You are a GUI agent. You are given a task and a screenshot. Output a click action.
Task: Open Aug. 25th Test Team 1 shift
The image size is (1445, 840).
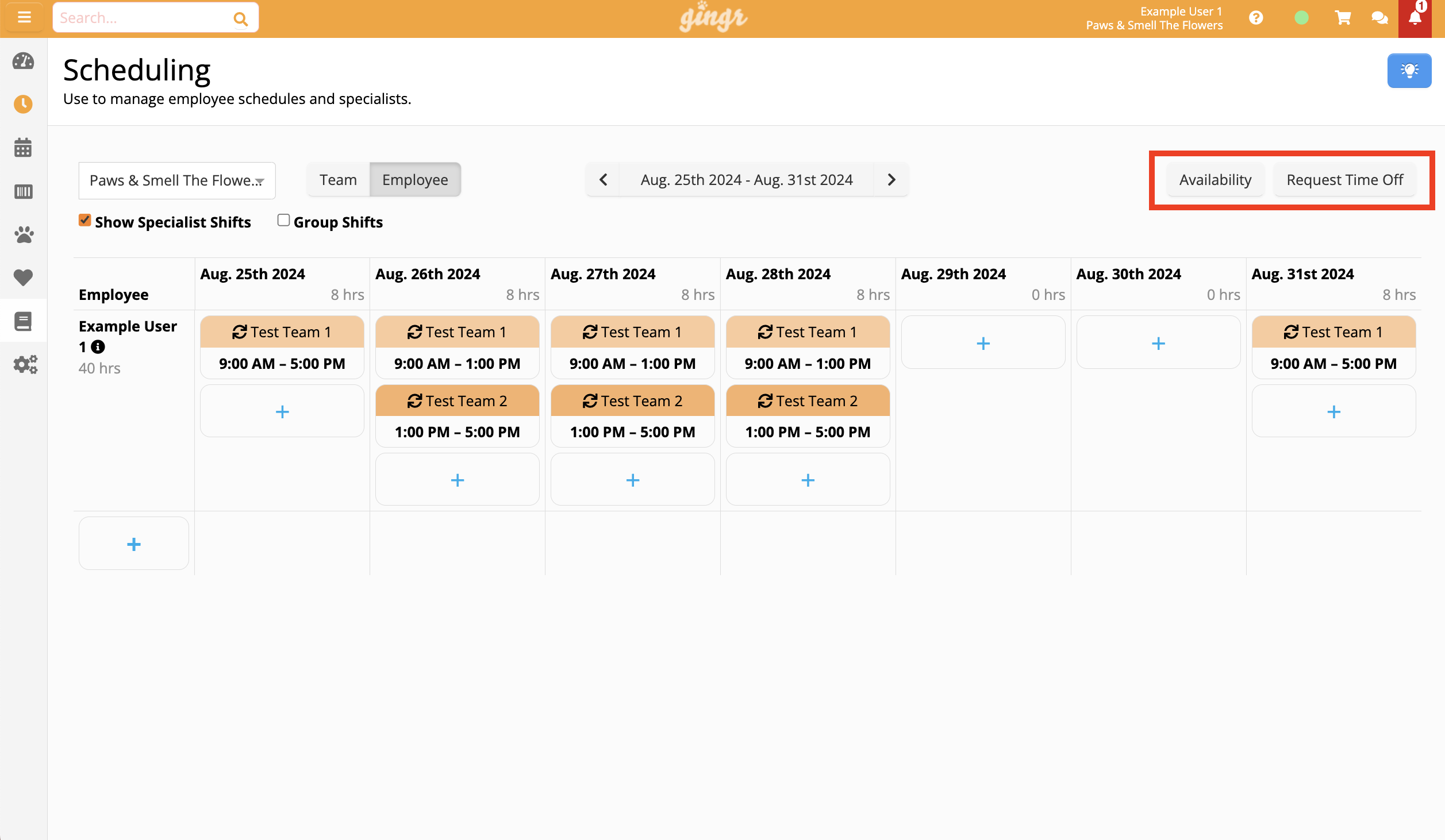[x=282, y=347]
